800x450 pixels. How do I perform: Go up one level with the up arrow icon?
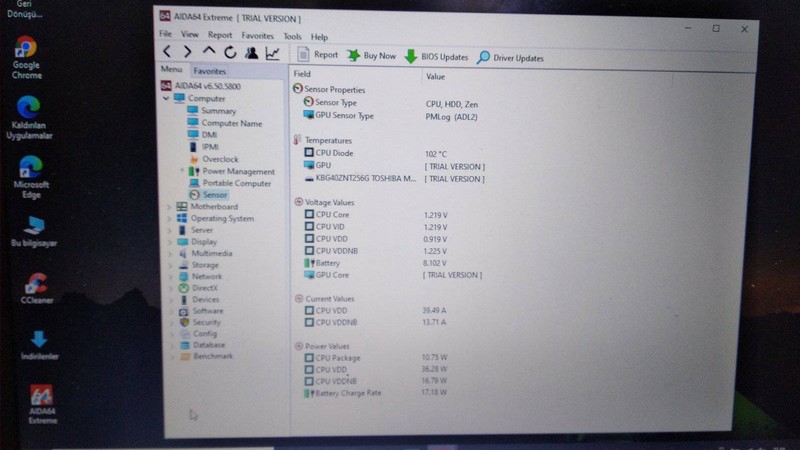point(209,52)
